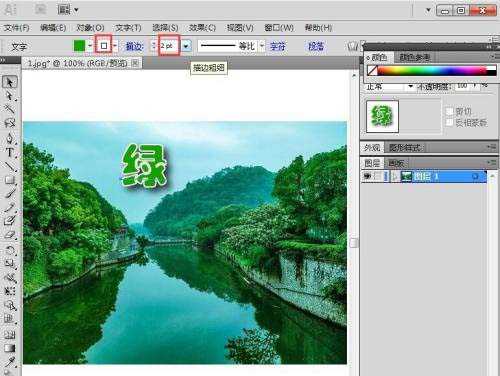Click the green fill color swatch
The width and height of the screenshot is (500, 376).
point(79,46)
